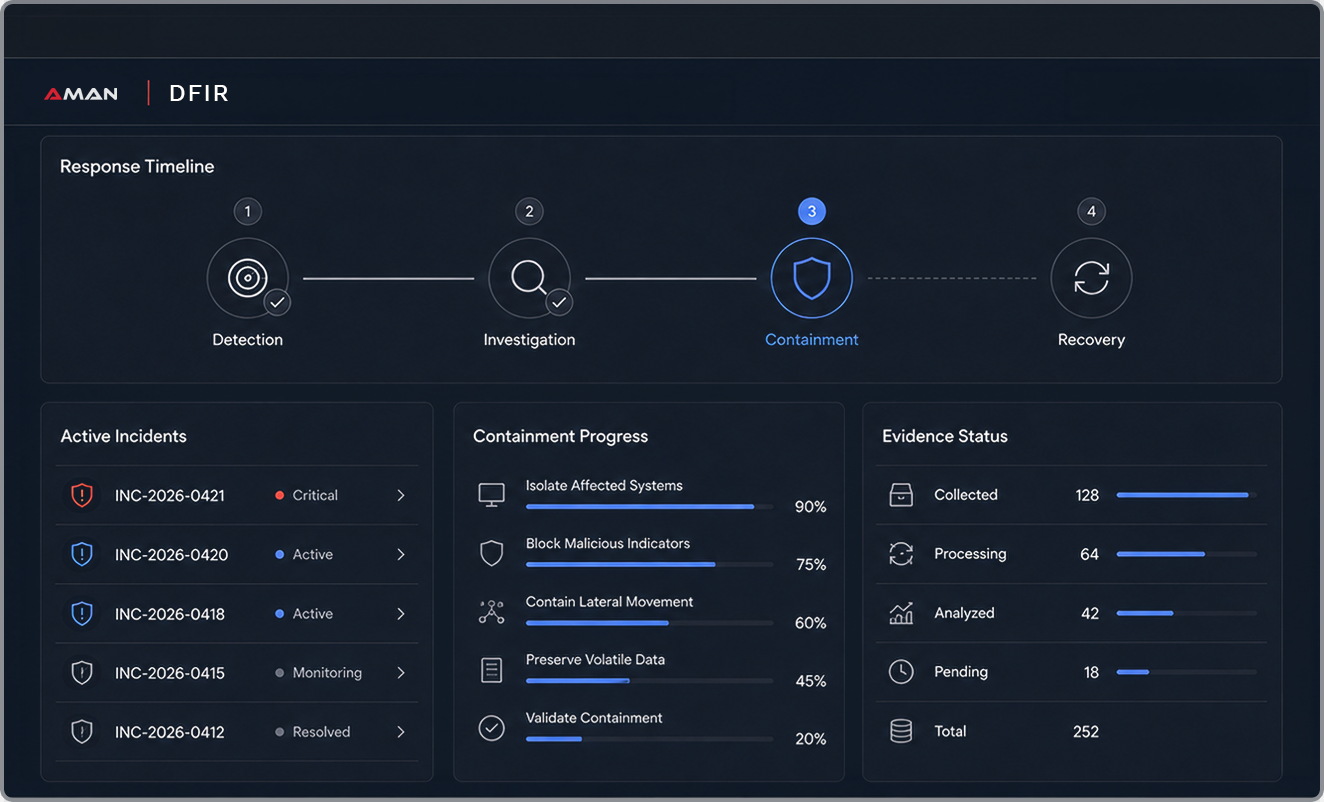Click the Total count 252
Screen dimensions: 1324x802
pyautogui.click(x=1086, y=732)
